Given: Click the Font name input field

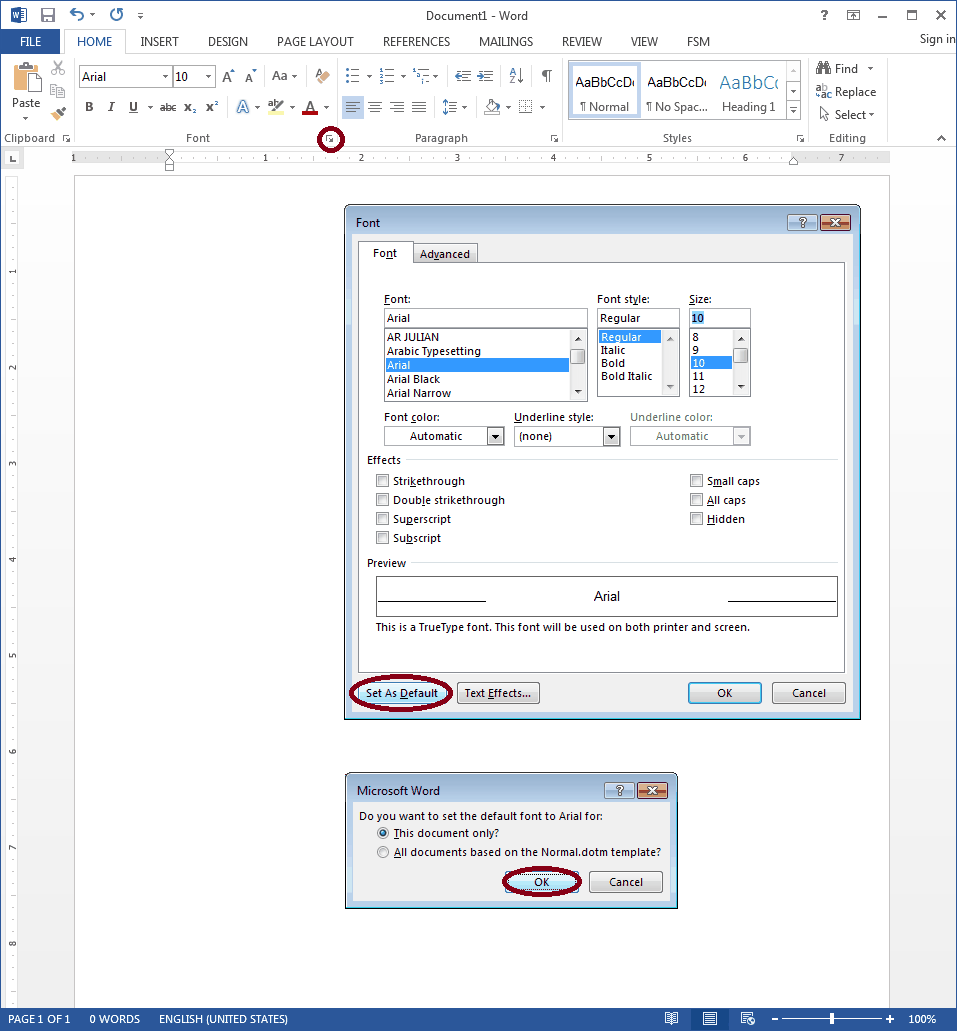Looking at the screenshot, I should click(x=485, y=318).
